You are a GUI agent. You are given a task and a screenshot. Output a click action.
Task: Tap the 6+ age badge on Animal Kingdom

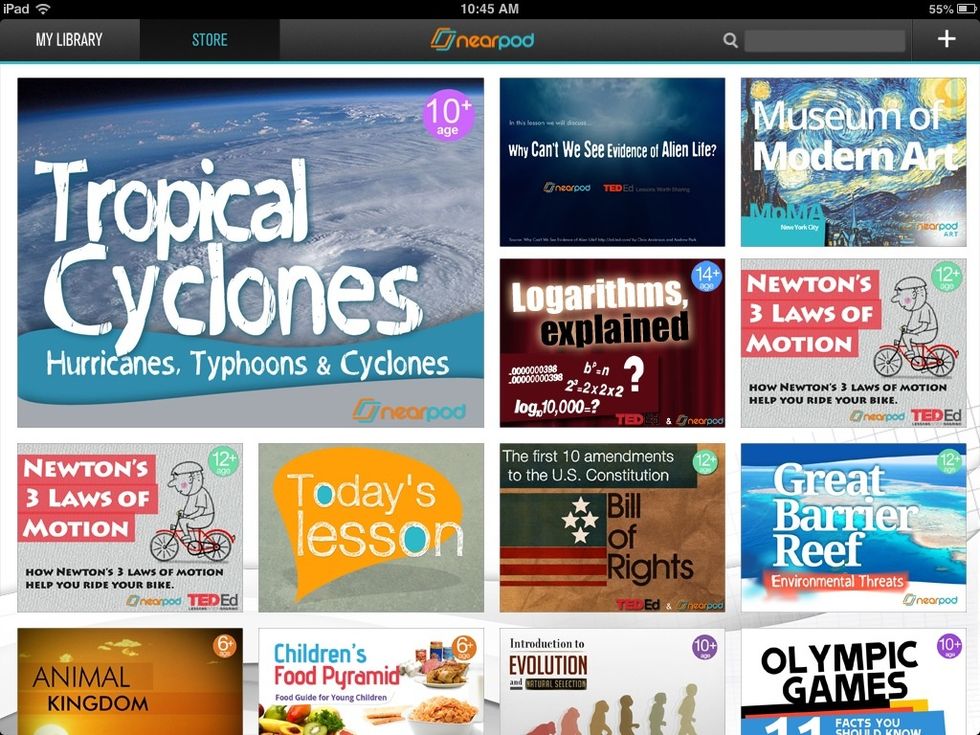[x=224, y=646]
